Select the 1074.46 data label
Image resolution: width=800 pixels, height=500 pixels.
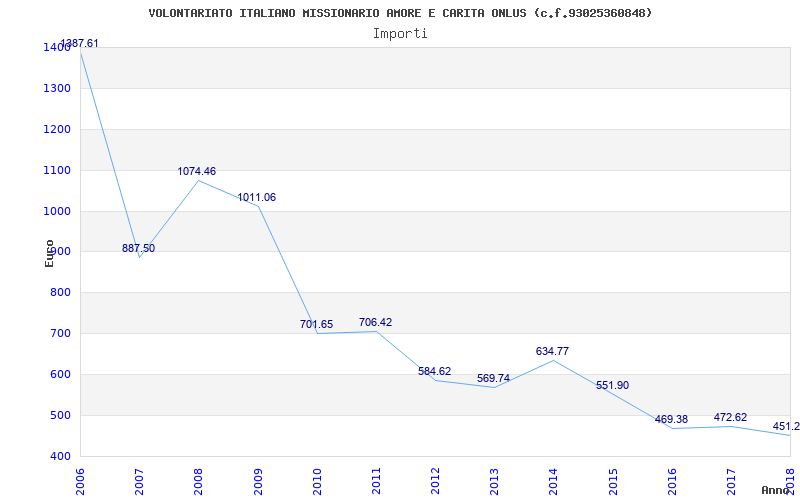[196, 171]
